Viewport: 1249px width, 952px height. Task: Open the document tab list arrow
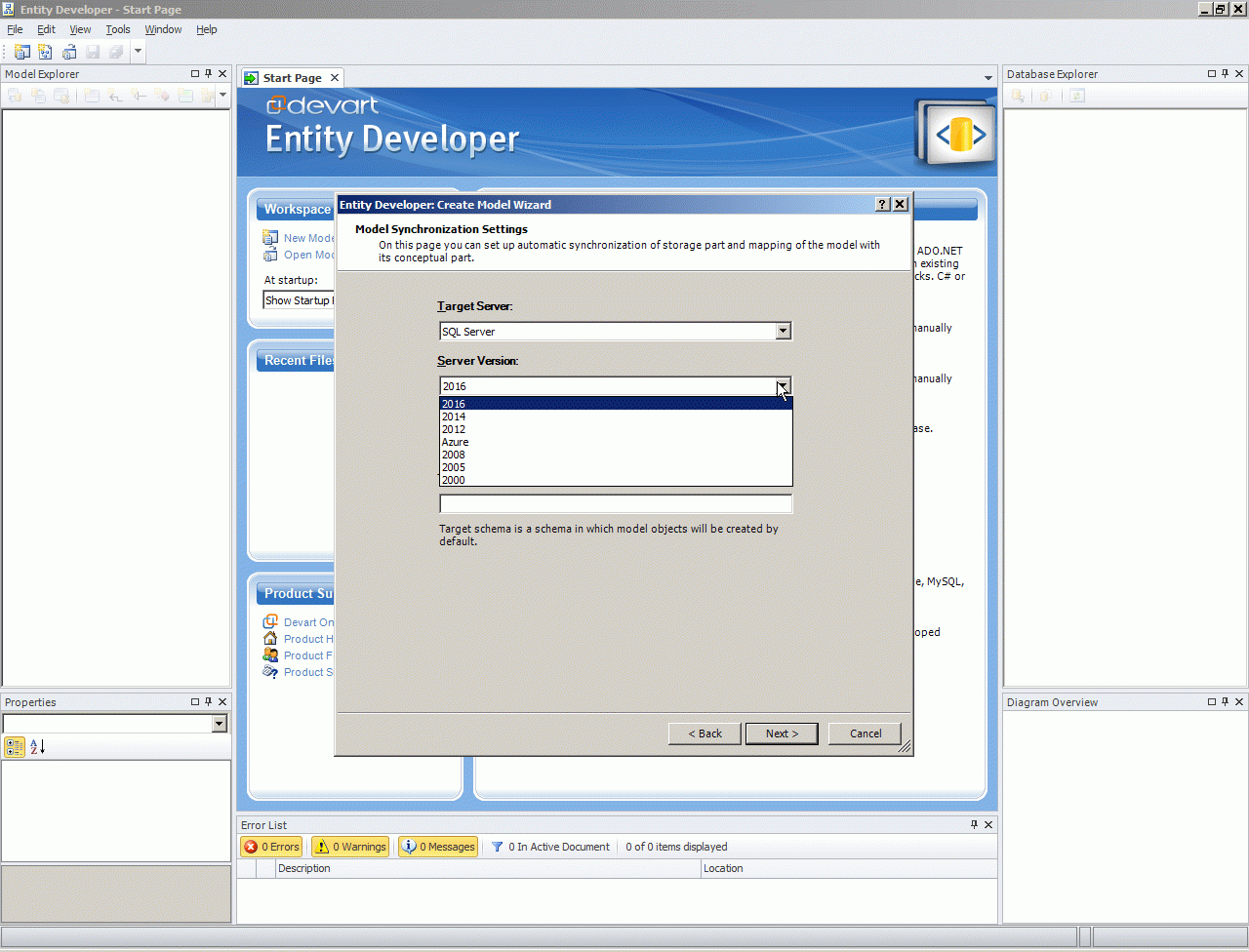988,78
